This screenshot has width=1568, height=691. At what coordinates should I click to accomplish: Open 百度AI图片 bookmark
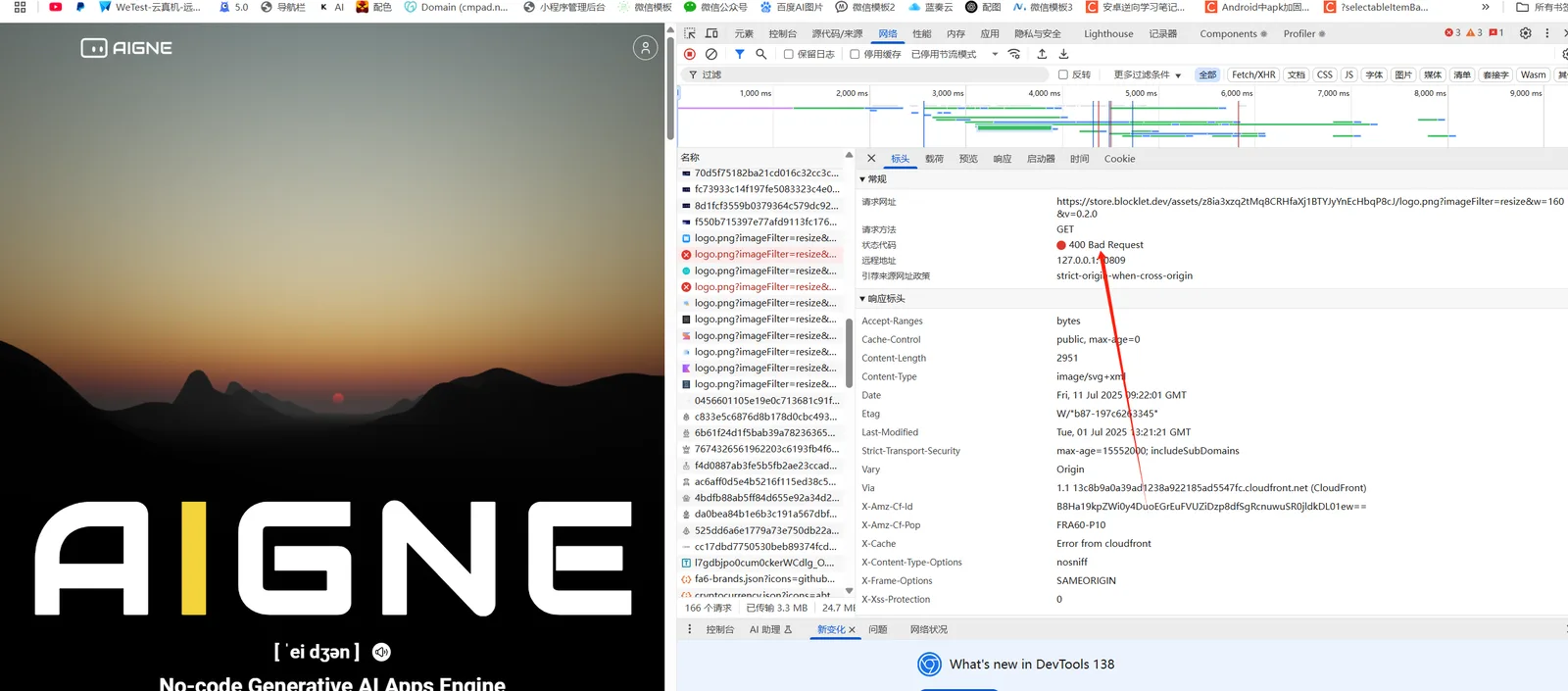[791, 7]
